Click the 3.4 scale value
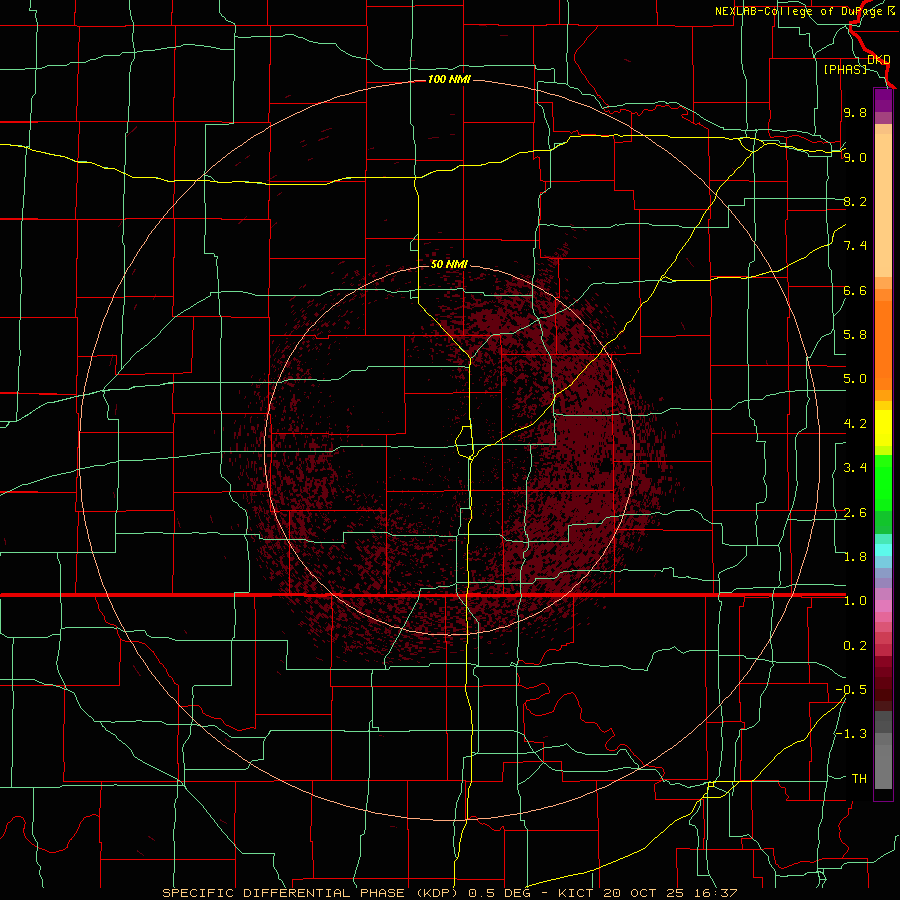The width and height of the screenshot is (900, 900). [x=855, y=468]
